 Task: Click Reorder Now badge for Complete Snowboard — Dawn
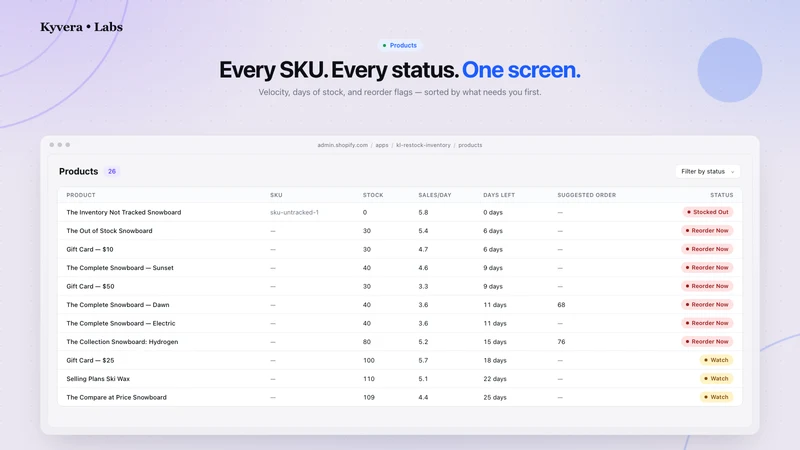pyautogui.click(x=707, y=305)
